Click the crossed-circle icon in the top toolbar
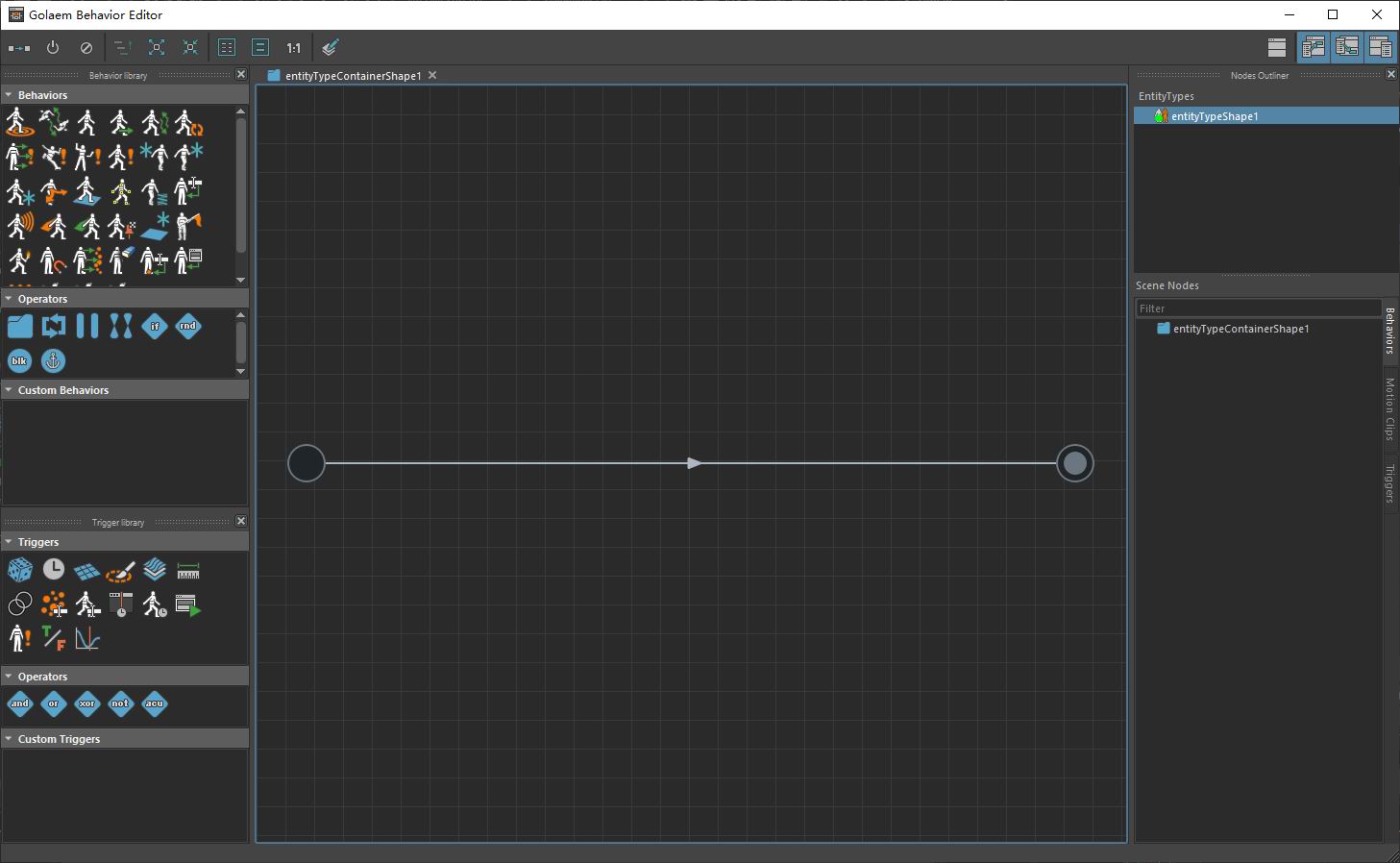1400x863 pixels. click(86, 47)
